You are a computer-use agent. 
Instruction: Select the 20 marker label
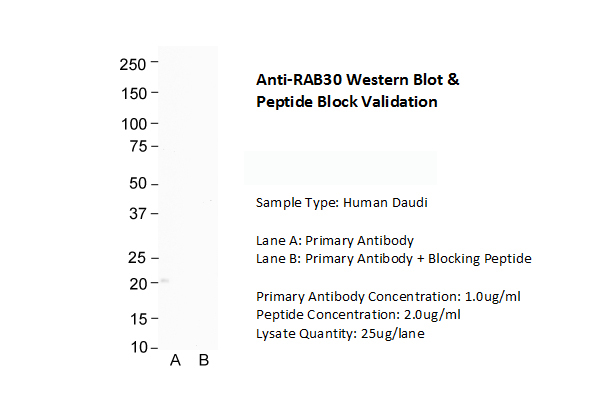click(x=137, y=284)
